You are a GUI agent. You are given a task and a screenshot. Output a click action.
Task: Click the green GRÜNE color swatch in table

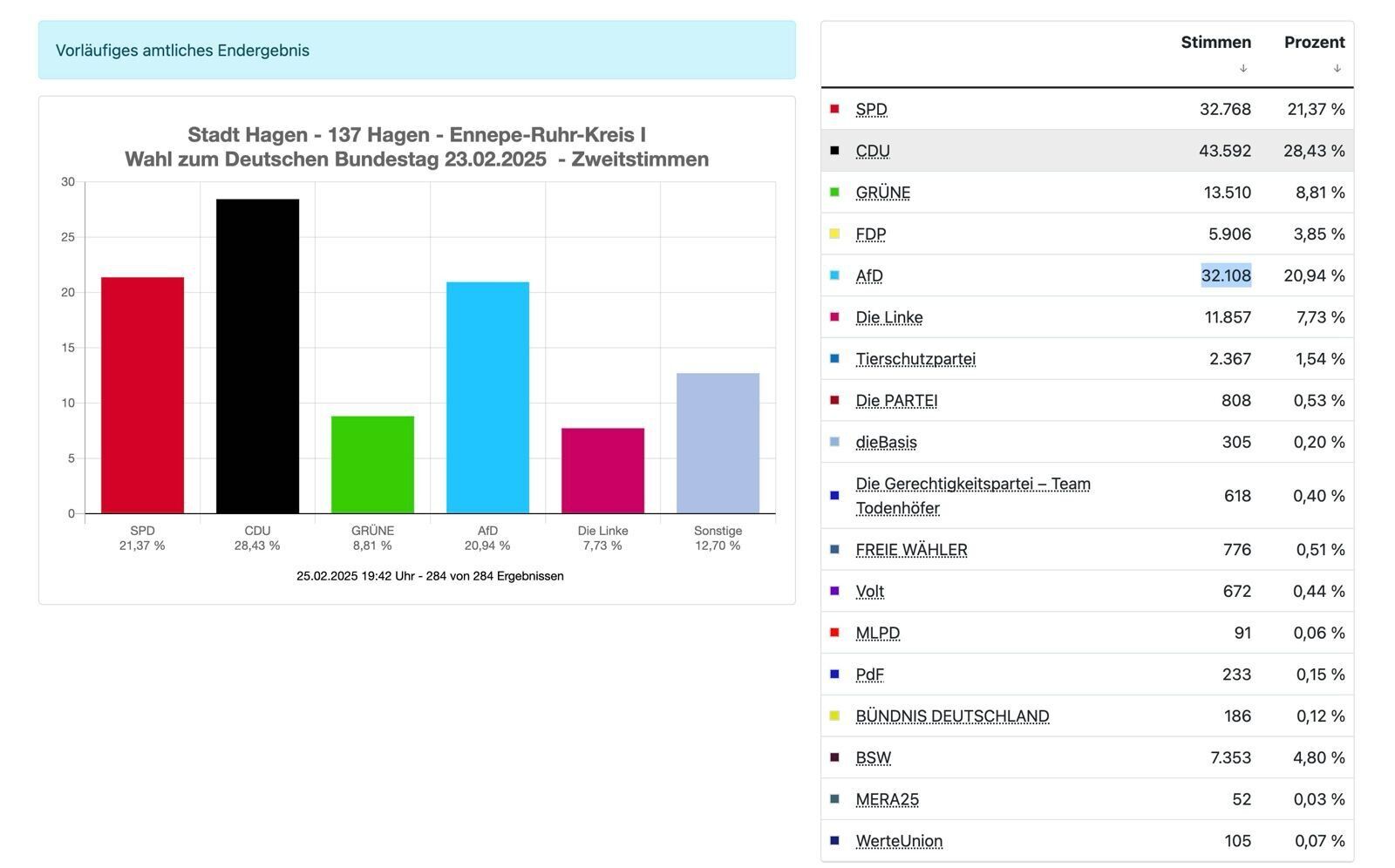point(834,193)
